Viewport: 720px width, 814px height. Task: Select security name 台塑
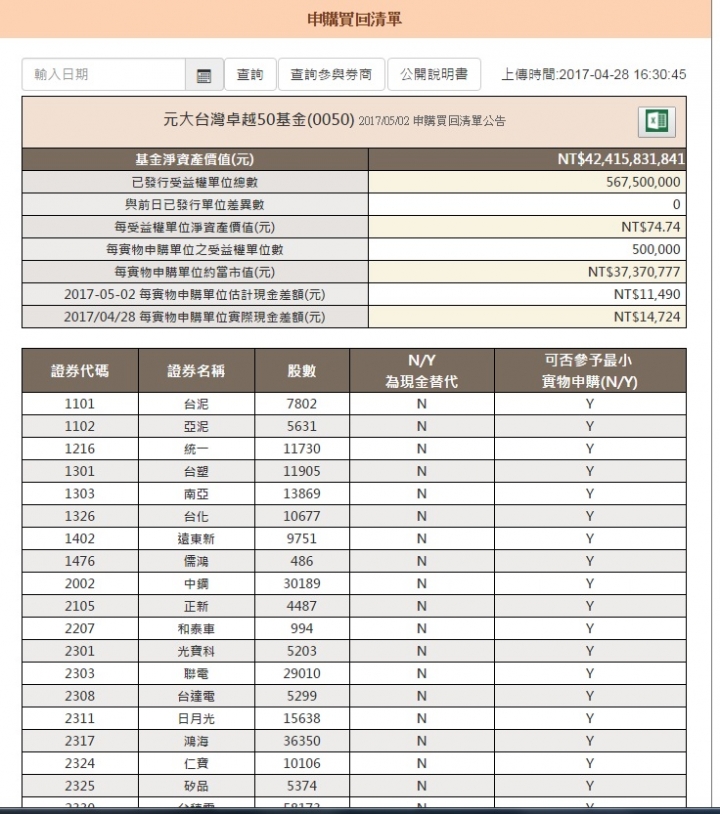pos(196,471)
